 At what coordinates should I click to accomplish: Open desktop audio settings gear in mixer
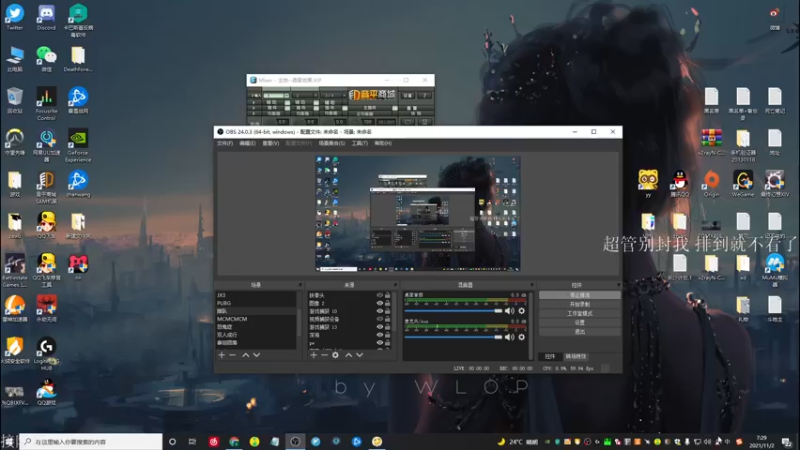(x=521, y=311)
